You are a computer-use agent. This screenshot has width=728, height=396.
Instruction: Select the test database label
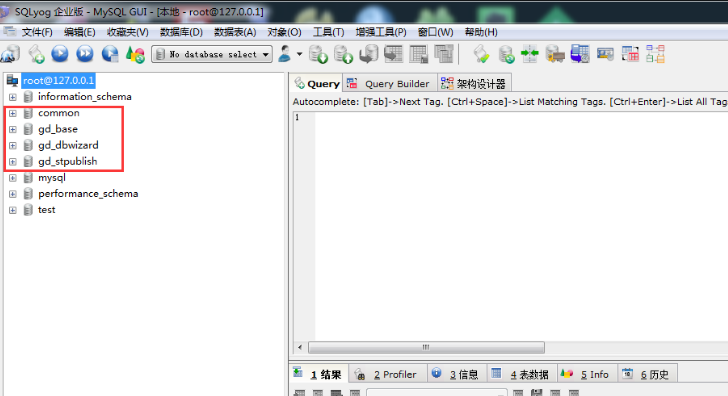46,210
